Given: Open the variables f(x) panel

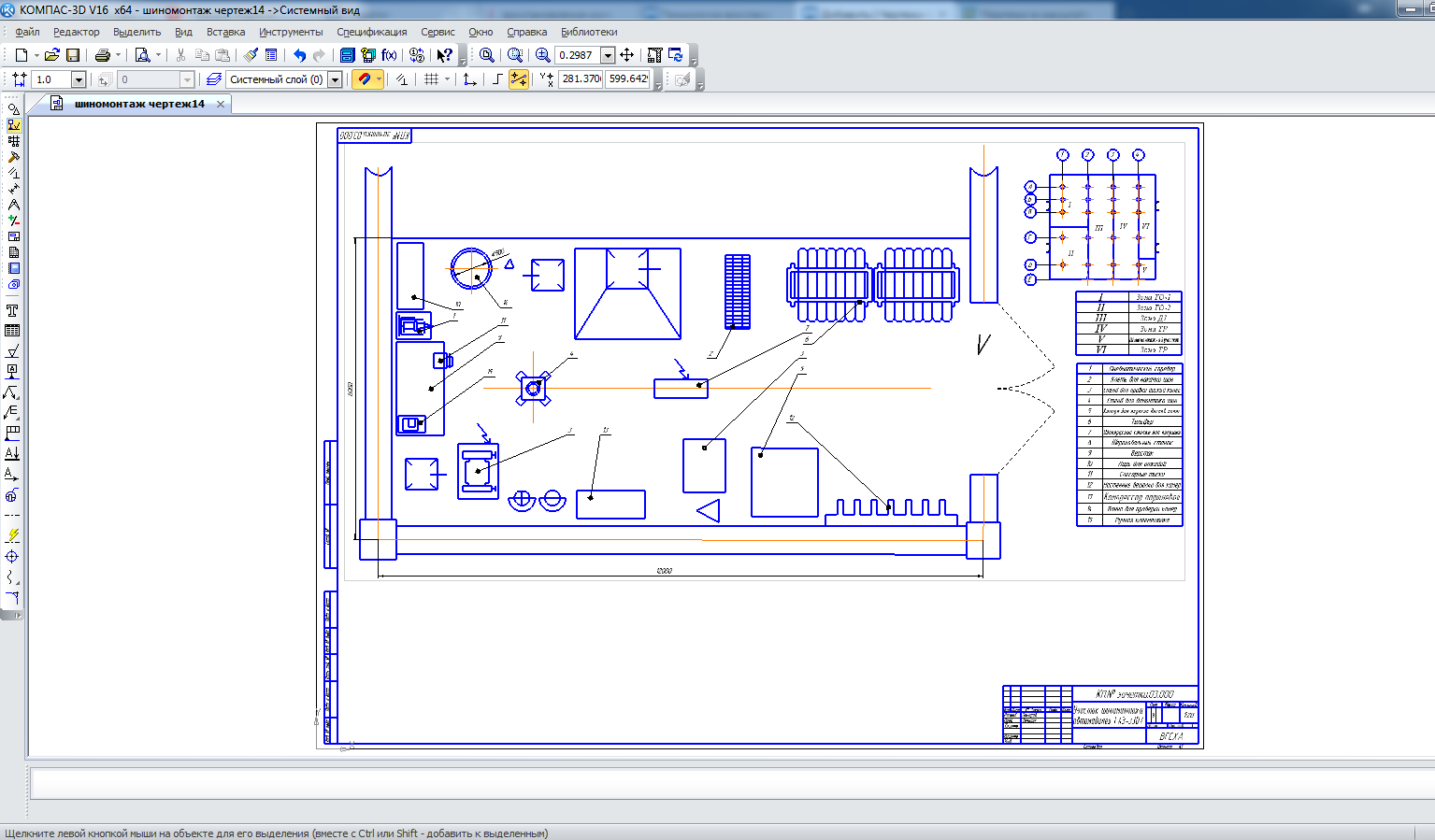Looking at the screenshot, I should pyautogui.click(x=390, y=55).
